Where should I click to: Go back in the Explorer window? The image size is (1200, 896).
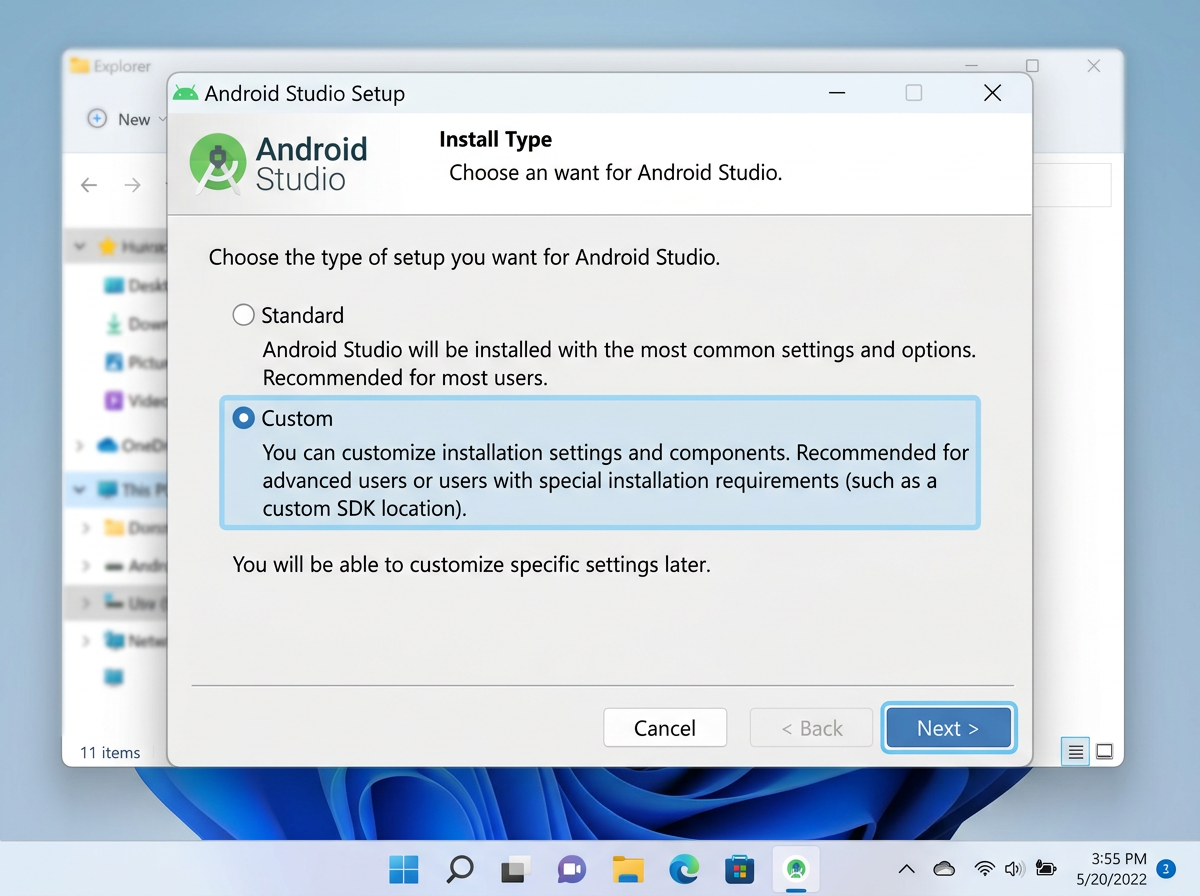pyautogui.click(x=89, y=185)
